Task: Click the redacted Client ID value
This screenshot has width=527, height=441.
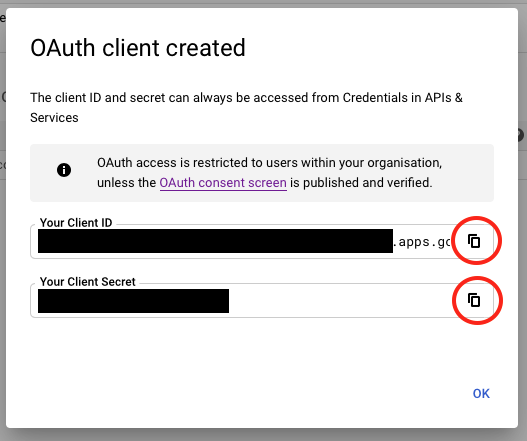Action: (215, 241)
